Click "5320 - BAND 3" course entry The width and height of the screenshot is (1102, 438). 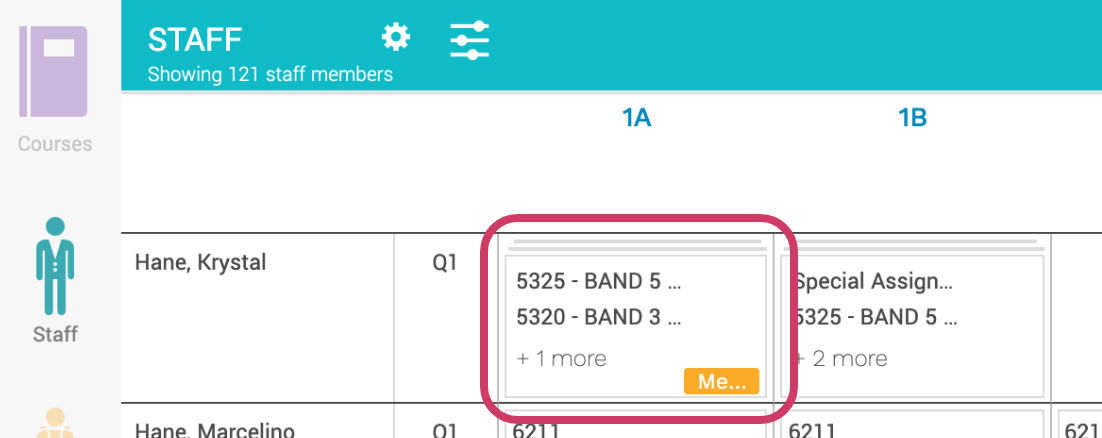(598, 318)
